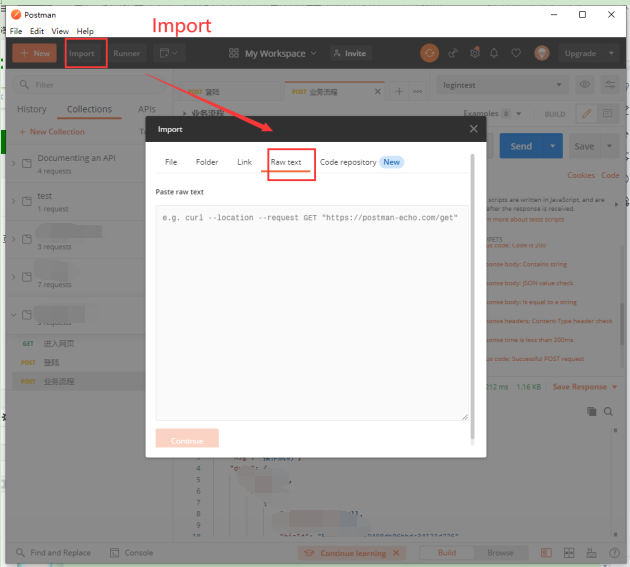The image size is (630, 567).
Task: Open the satellite capture requests icon
Action: pos(453,53)
